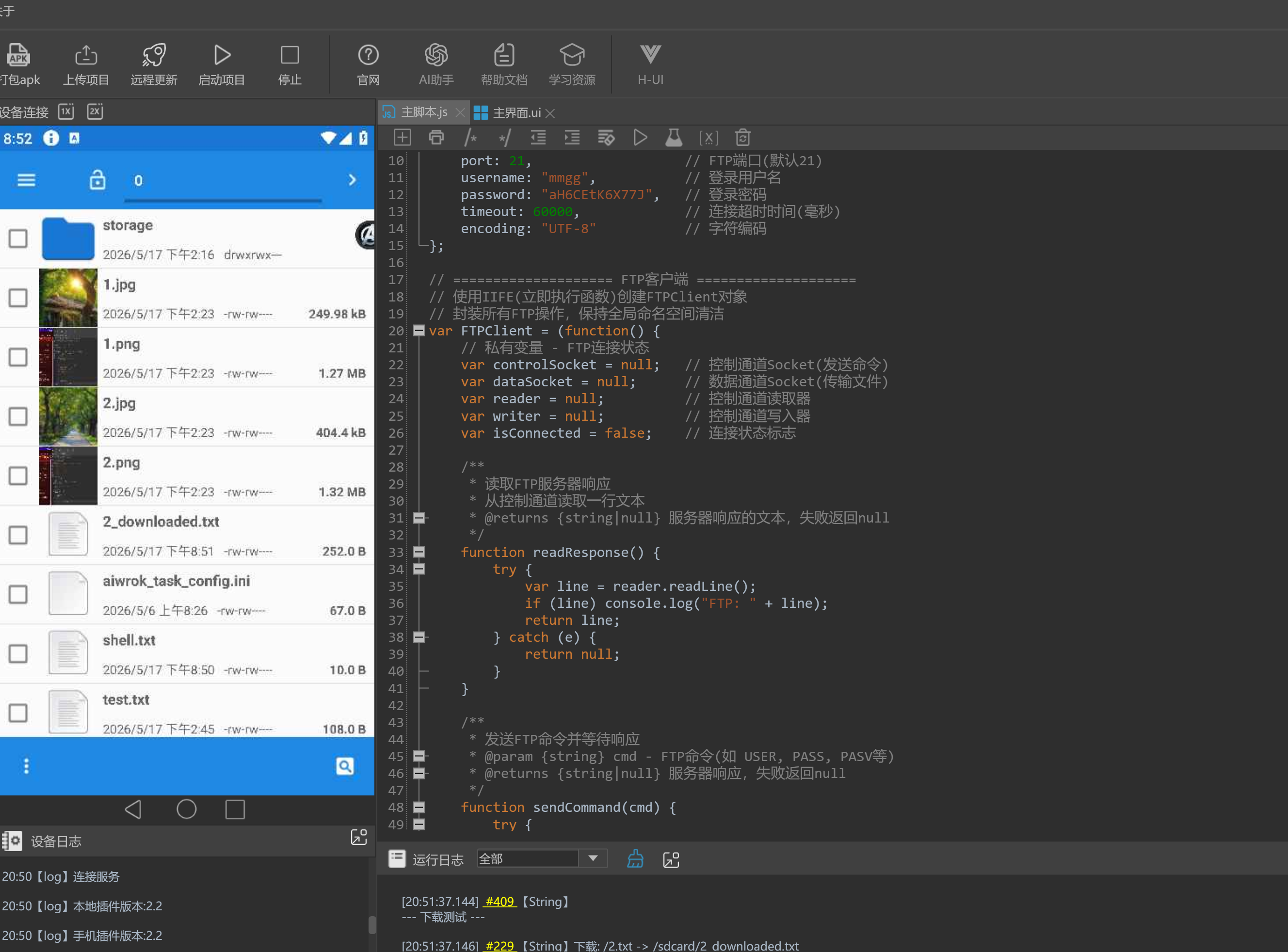Image resolution: width=1288 pixels, height=952 pixels.
Task: Click the clipboard delete icon in editor toolbar
Action: coord(742,138)
